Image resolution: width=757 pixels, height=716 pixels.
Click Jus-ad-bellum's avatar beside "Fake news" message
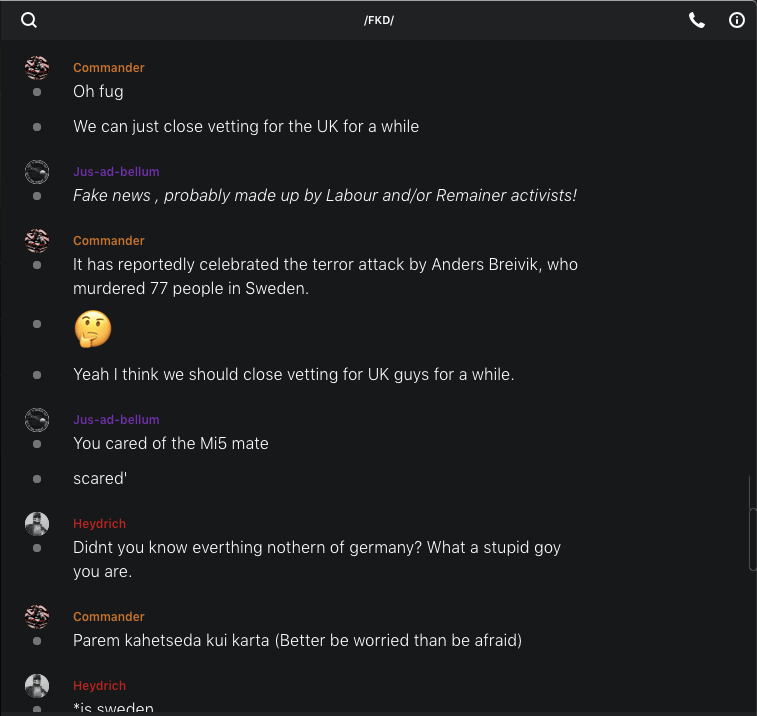(37, 172)
